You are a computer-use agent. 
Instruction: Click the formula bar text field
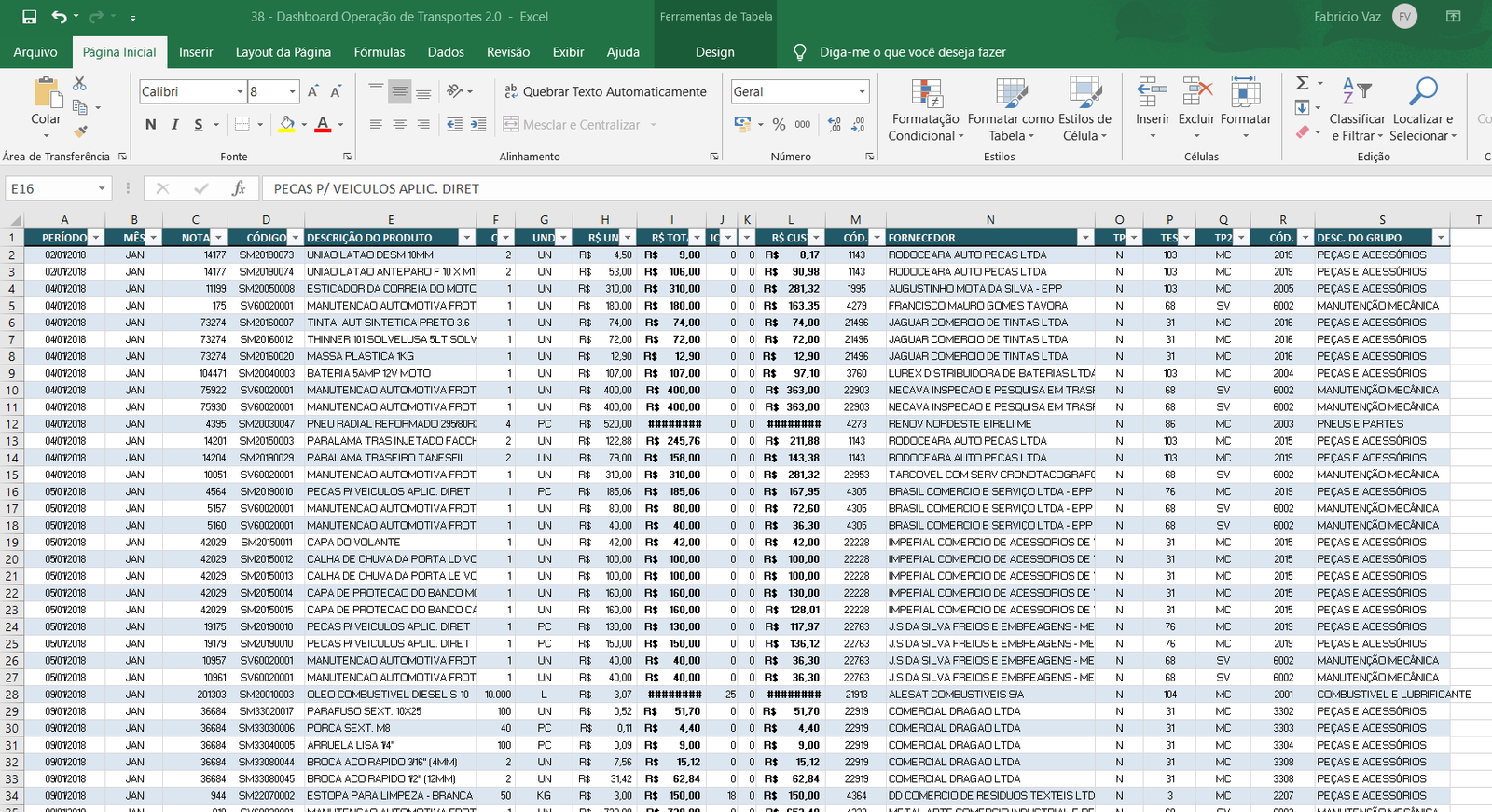(x=877, y=188)
